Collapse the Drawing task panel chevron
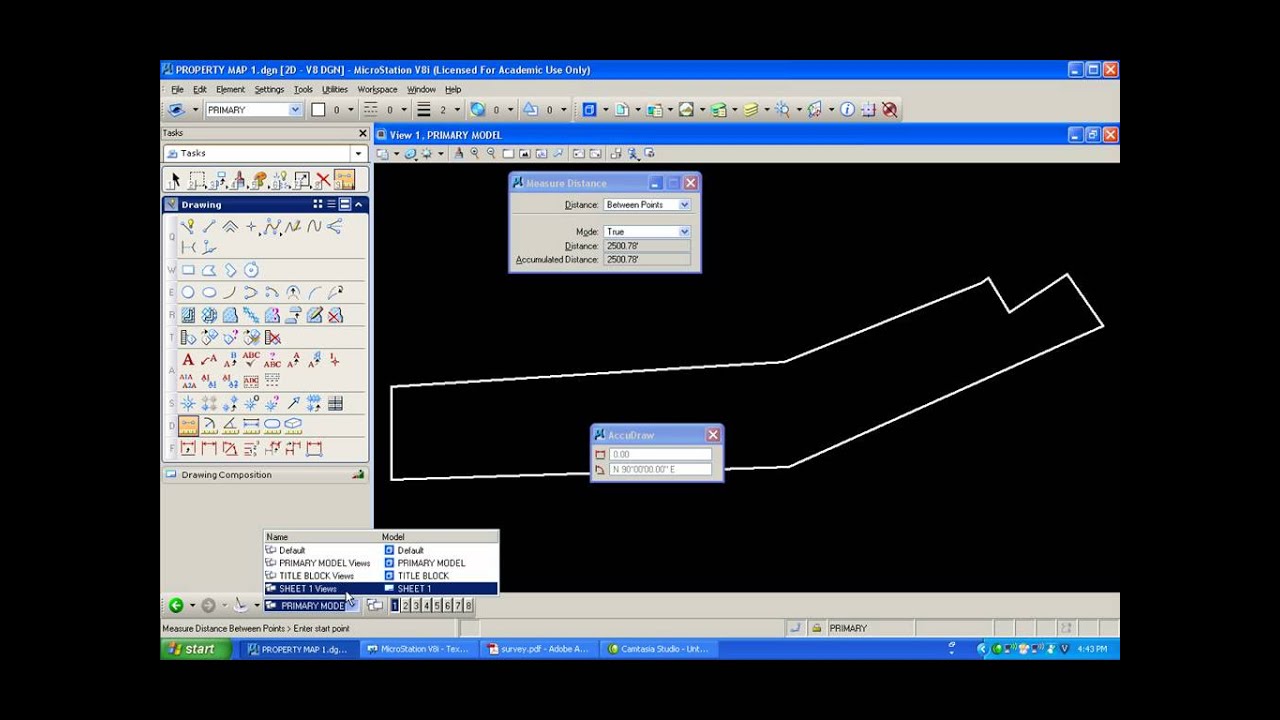The width and height of the screenshot is (1280, 720). point(358,204)
